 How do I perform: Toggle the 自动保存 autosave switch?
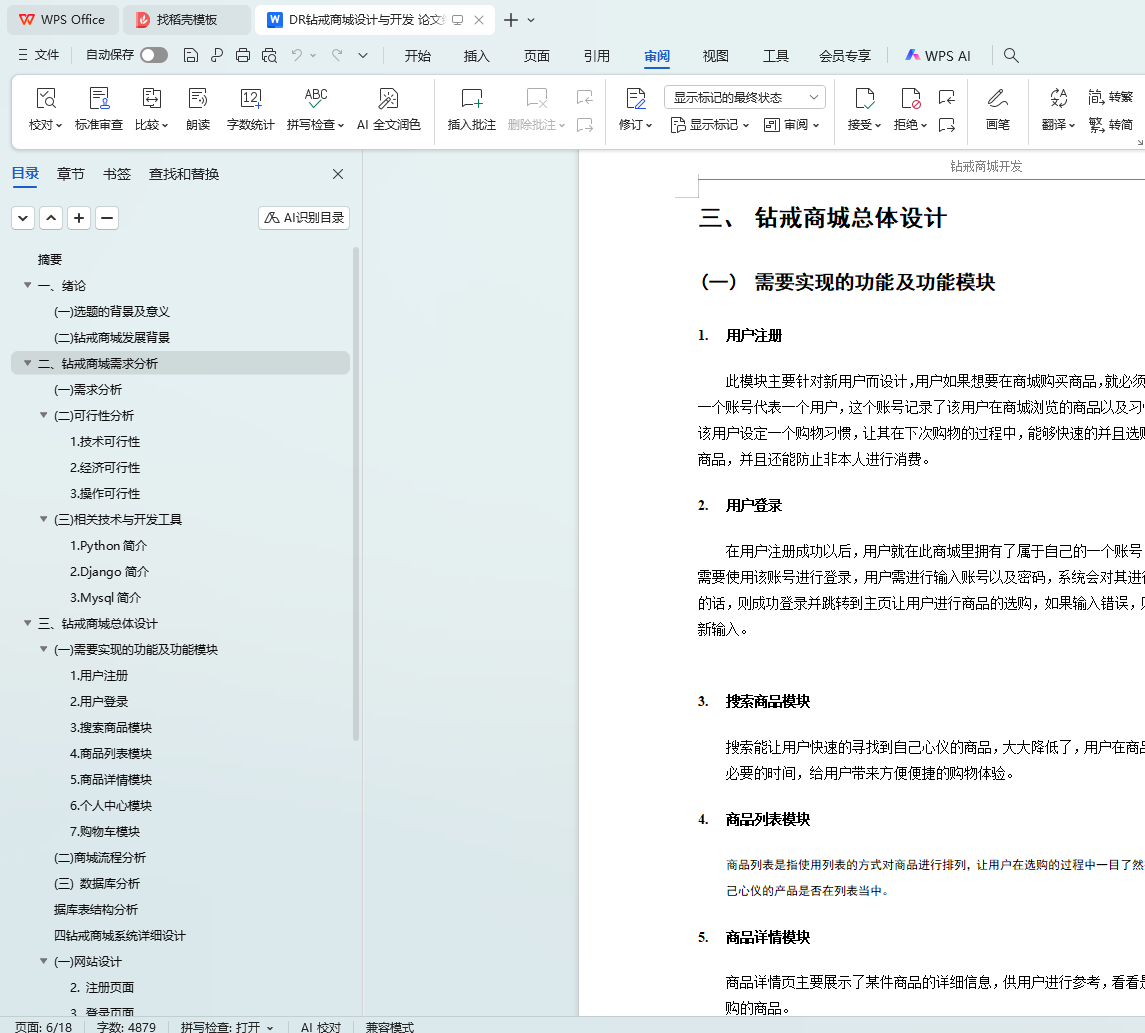pos(154,55)
